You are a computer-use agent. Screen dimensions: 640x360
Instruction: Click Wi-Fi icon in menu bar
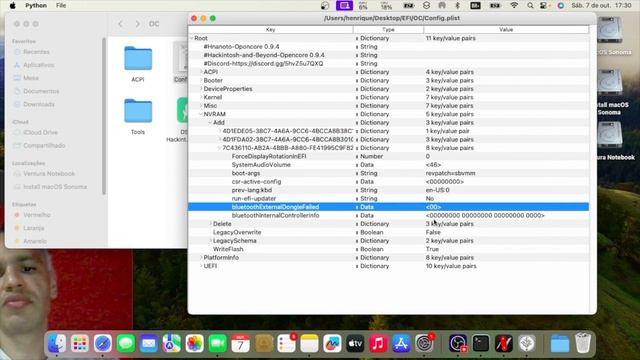point(514,5)
